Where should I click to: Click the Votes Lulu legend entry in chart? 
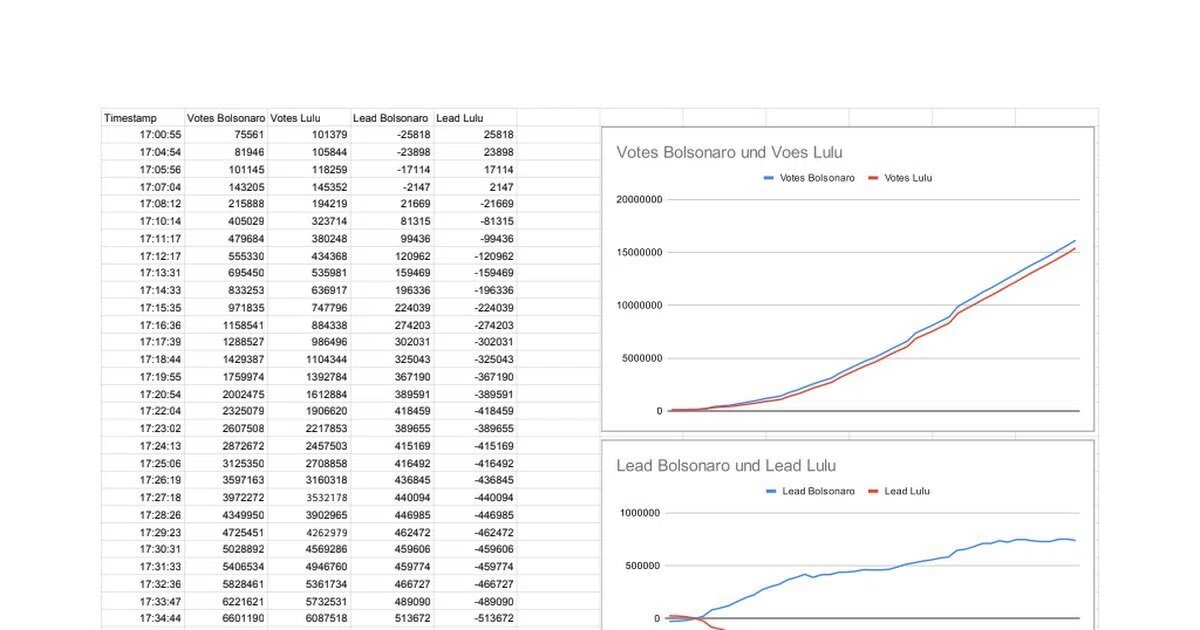[x=899, y=178]
